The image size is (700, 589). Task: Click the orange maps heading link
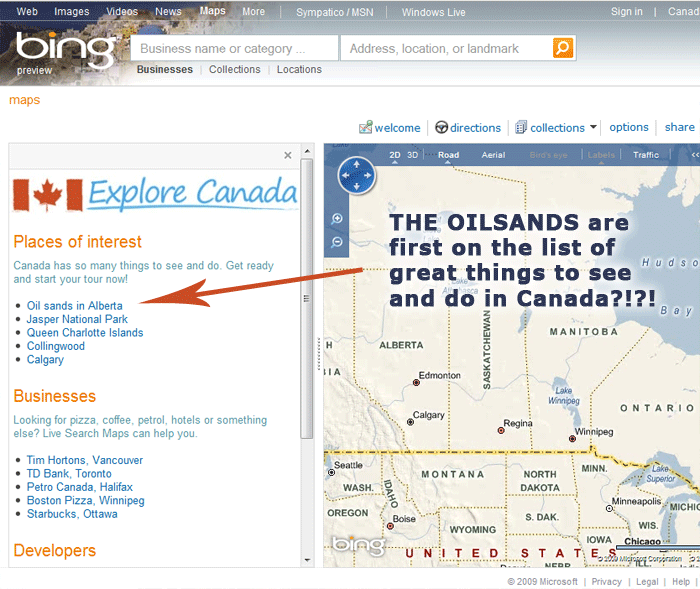(25, 100)
